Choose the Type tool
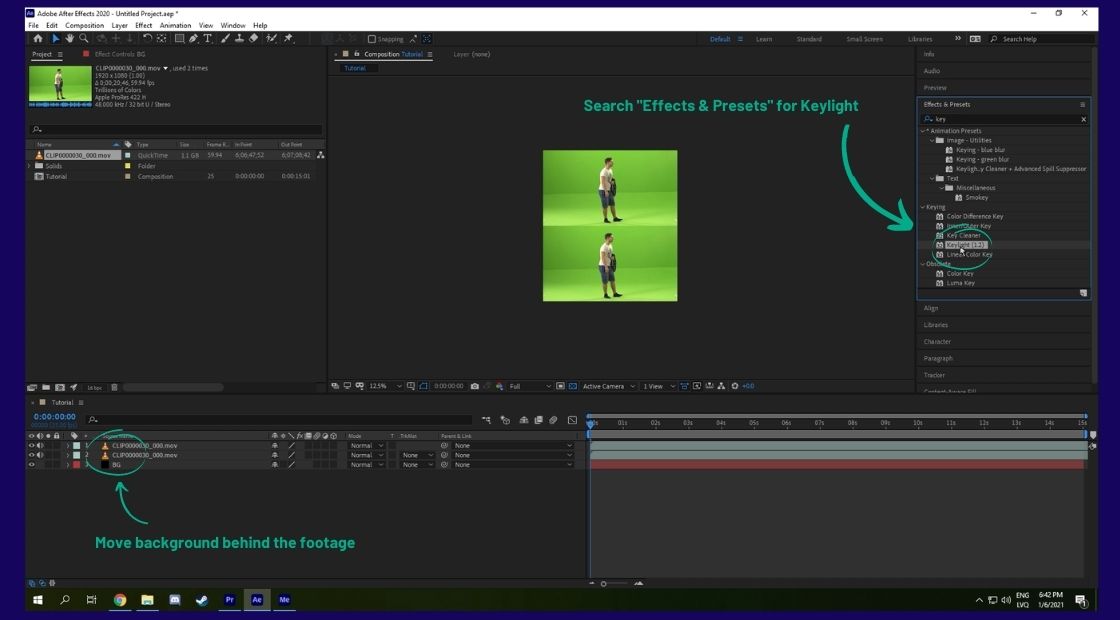The width and height of the screenshot is (1120, 620). 206,38
